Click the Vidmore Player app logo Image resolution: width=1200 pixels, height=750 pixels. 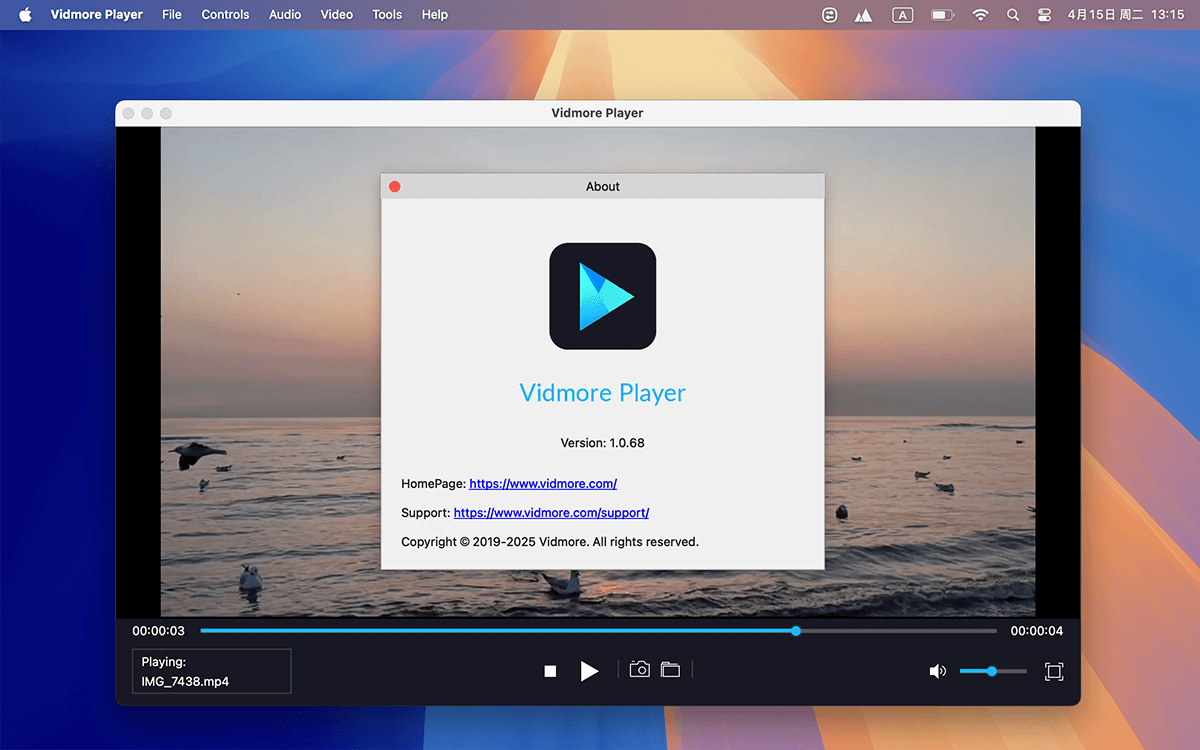pyautogui.click(x=603, y=296)
